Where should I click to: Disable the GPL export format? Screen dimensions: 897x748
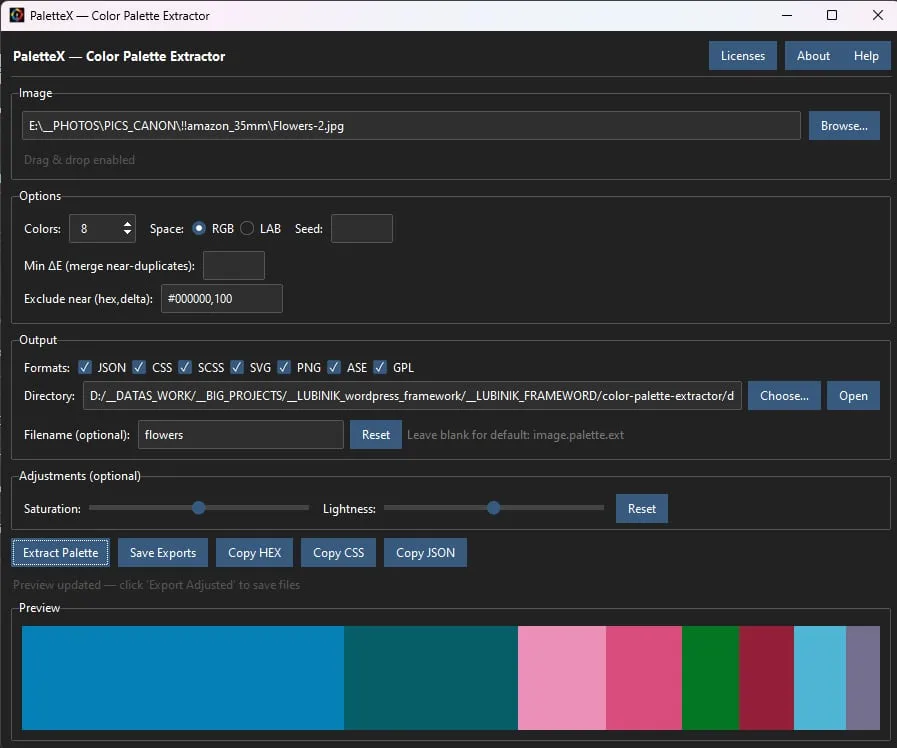[x=380, y=367]
